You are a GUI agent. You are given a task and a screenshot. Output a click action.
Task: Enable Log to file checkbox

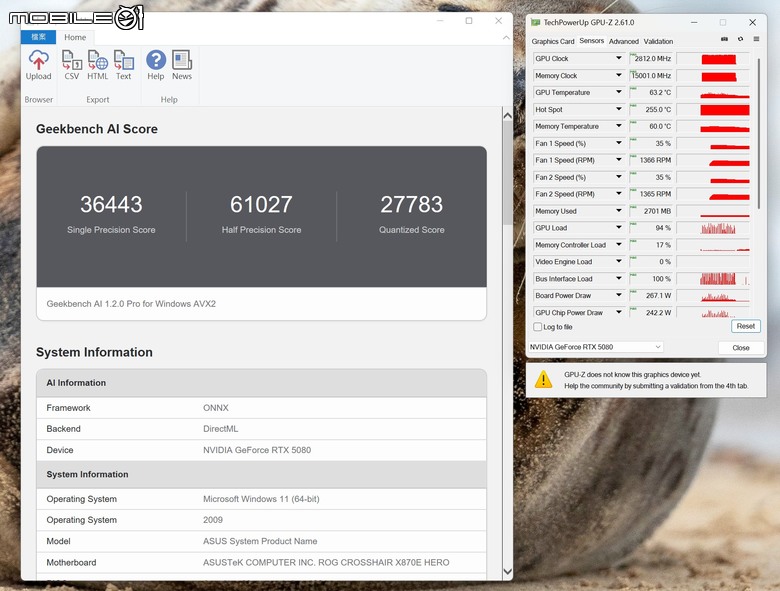pos(538,327)
